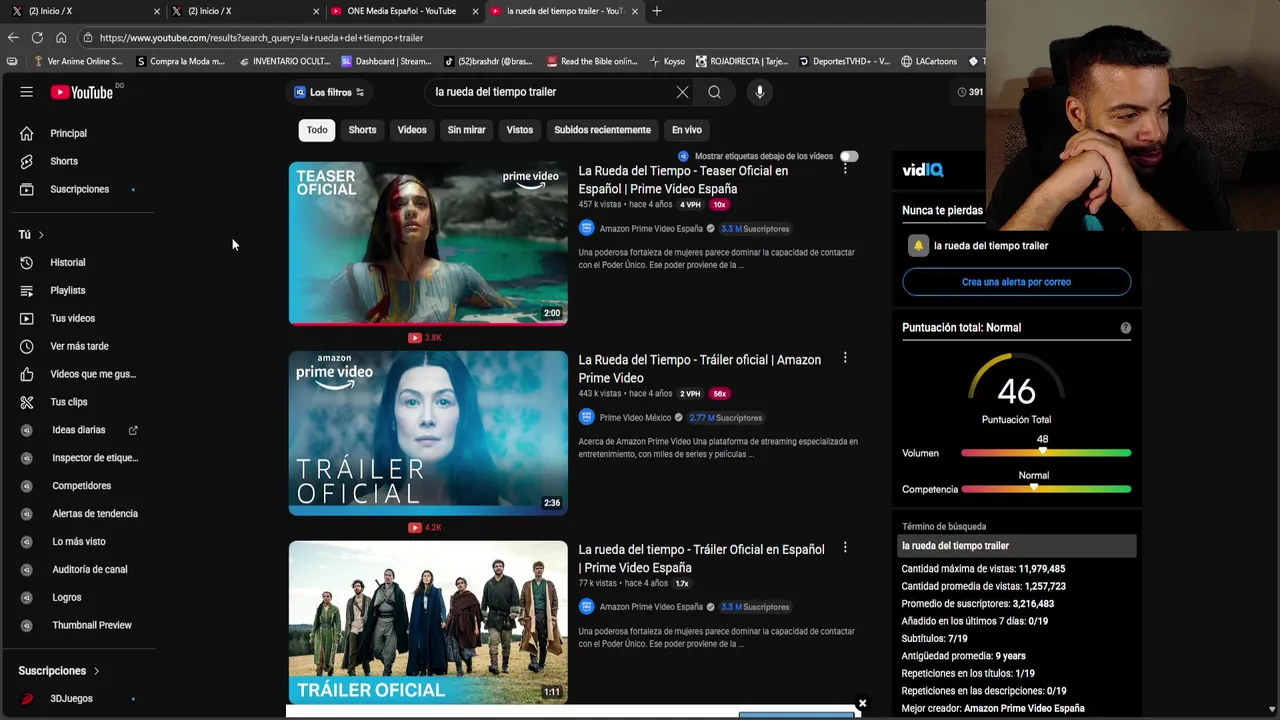The width and height of the screenshot is (1280, 720).
Task: Click the magnifier search button
Action: click(714, 92)
